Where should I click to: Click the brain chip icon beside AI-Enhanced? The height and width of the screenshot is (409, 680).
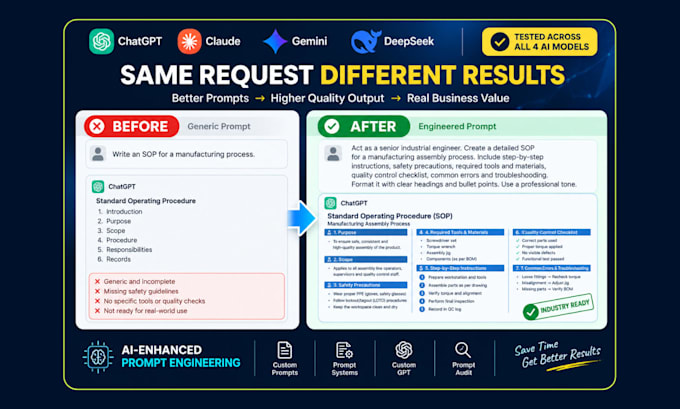[98, 357]
